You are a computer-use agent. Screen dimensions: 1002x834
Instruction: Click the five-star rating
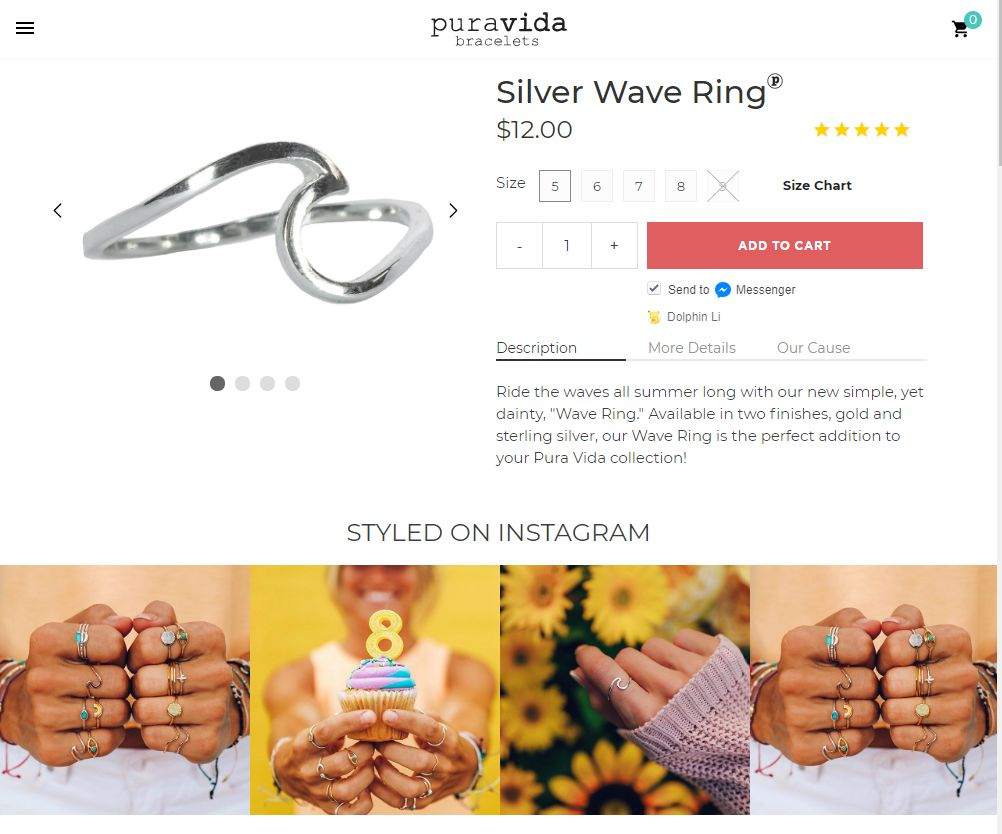point(861,130)
